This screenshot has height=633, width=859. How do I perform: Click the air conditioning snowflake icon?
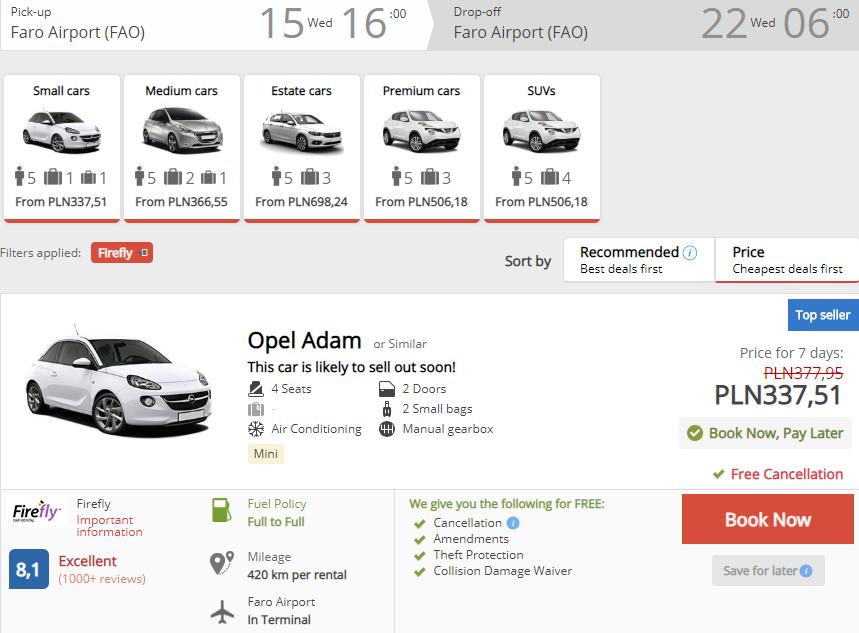click(255, 429)
